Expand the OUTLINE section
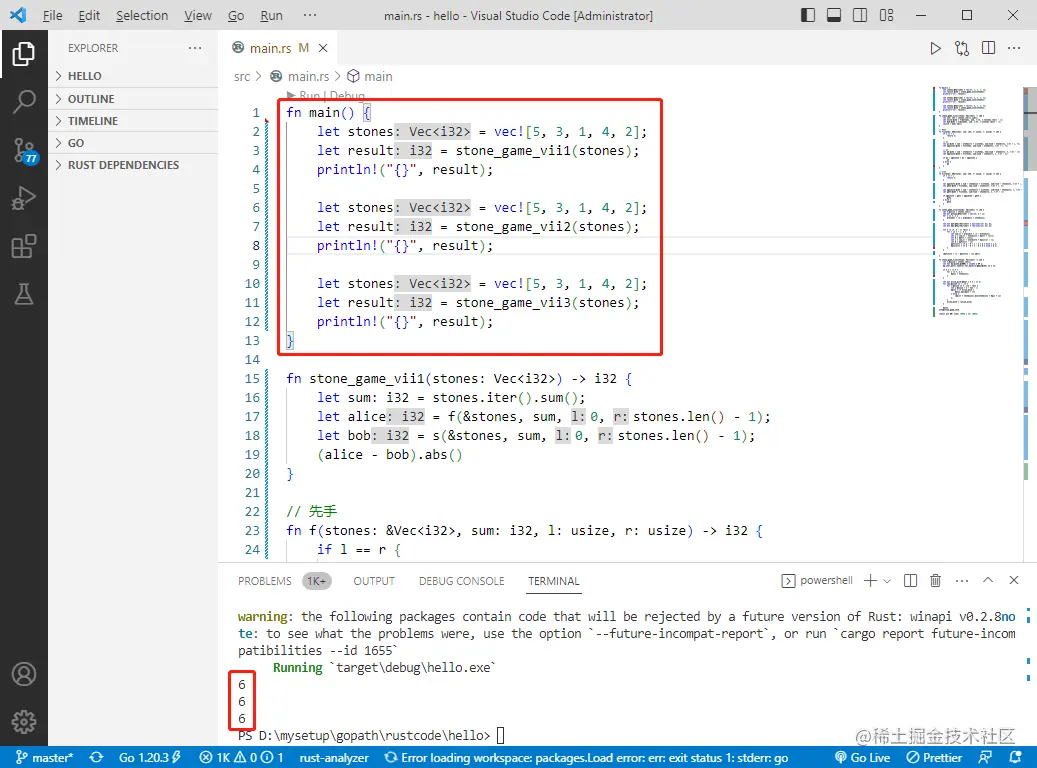 click(133, 99)
